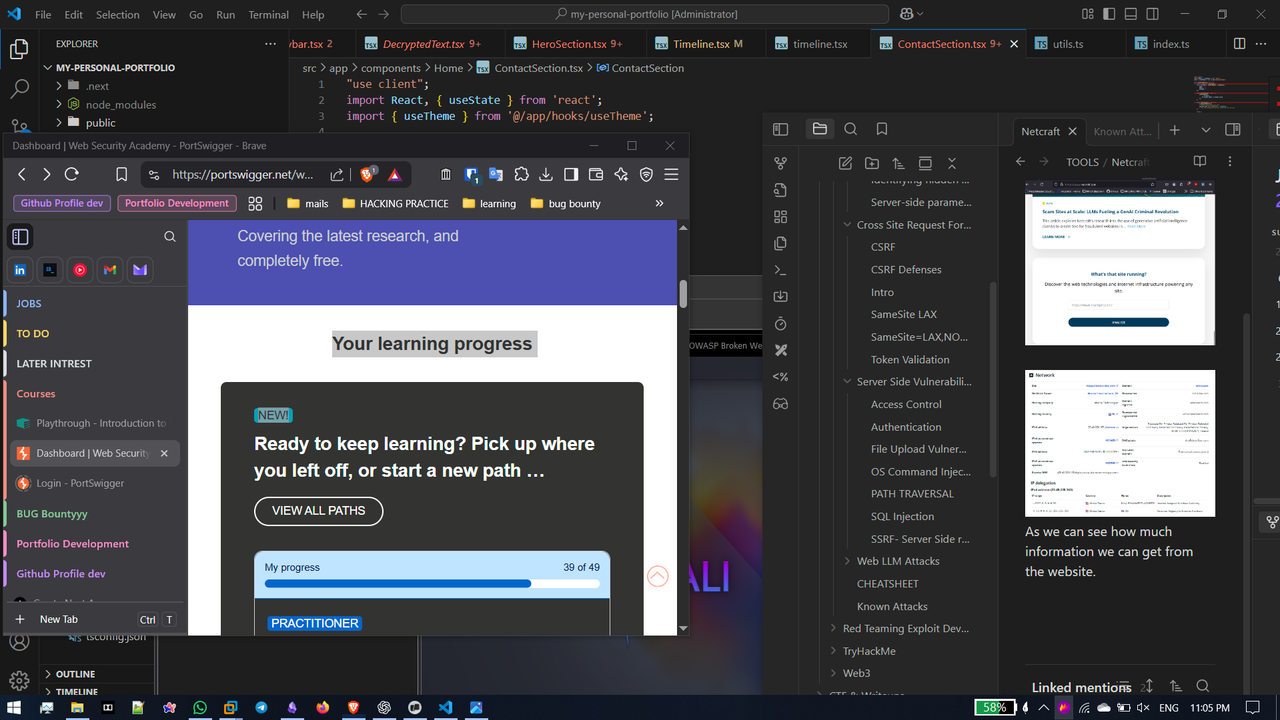Collapse Cross Site Request Forgery folder
This screenshot has height=720, width=1280.
tap(848, 225)
